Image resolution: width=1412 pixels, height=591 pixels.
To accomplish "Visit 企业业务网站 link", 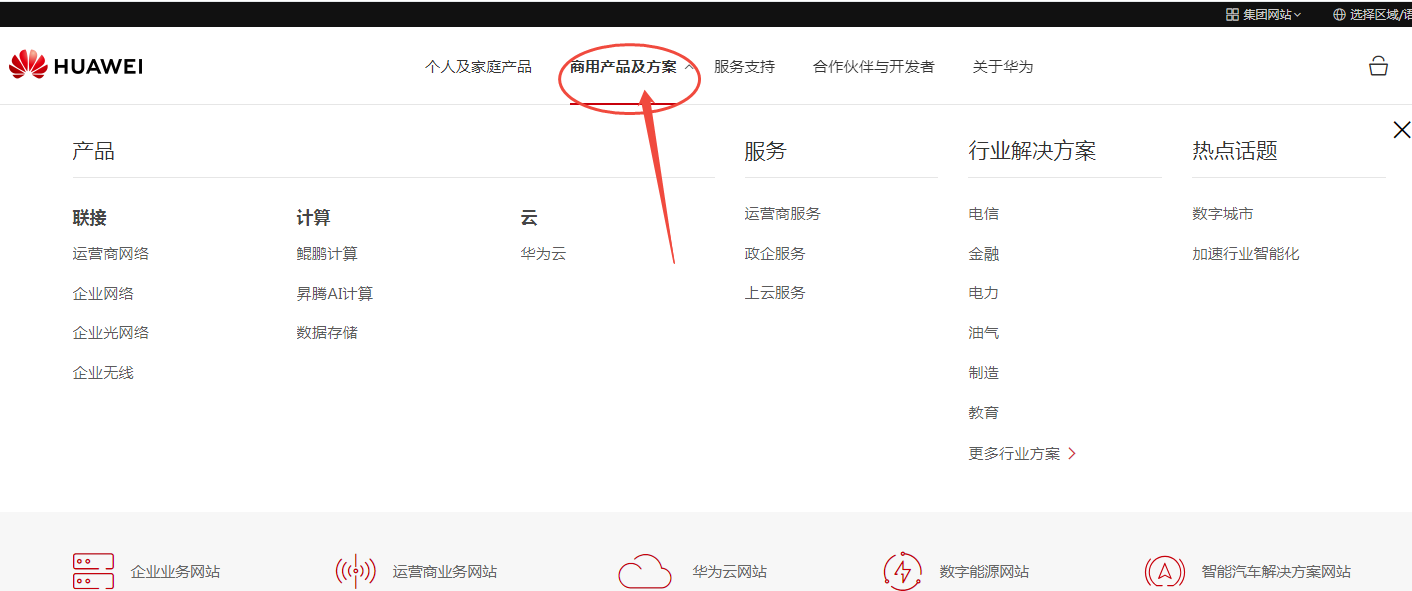I will 175,572.
